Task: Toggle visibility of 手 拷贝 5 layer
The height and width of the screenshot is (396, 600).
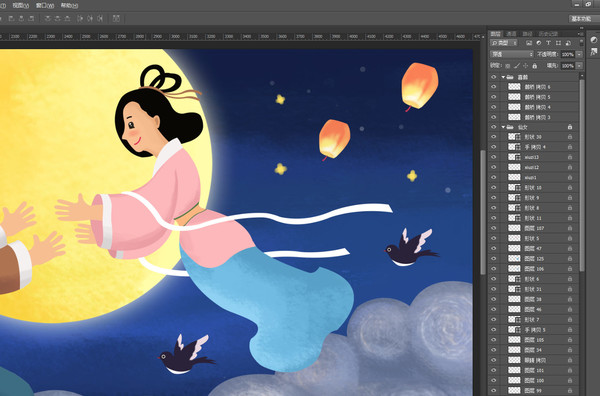Action: click(x=493, y=329)
